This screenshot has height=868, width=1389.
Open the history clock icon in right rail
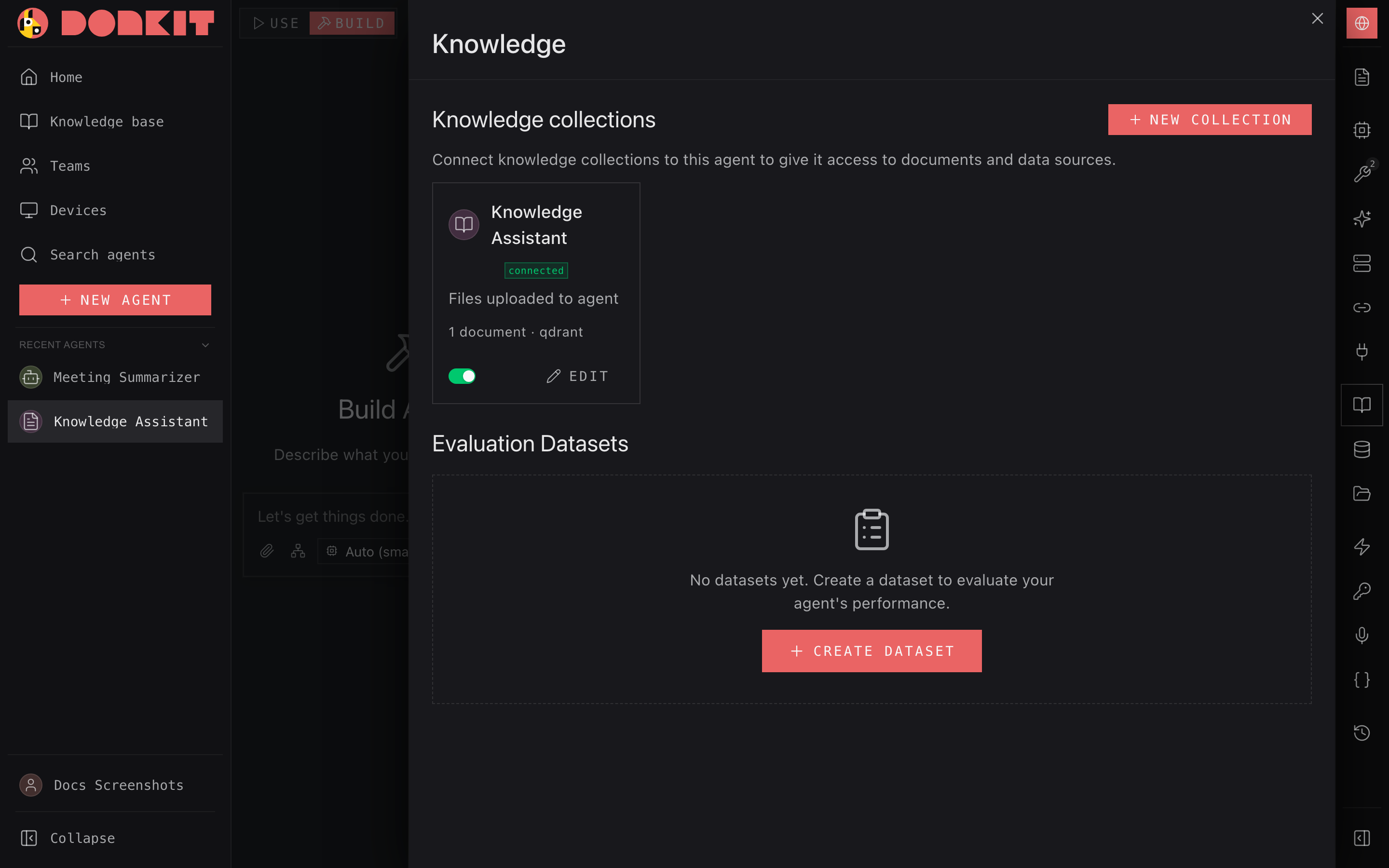tap(1362, 733)
